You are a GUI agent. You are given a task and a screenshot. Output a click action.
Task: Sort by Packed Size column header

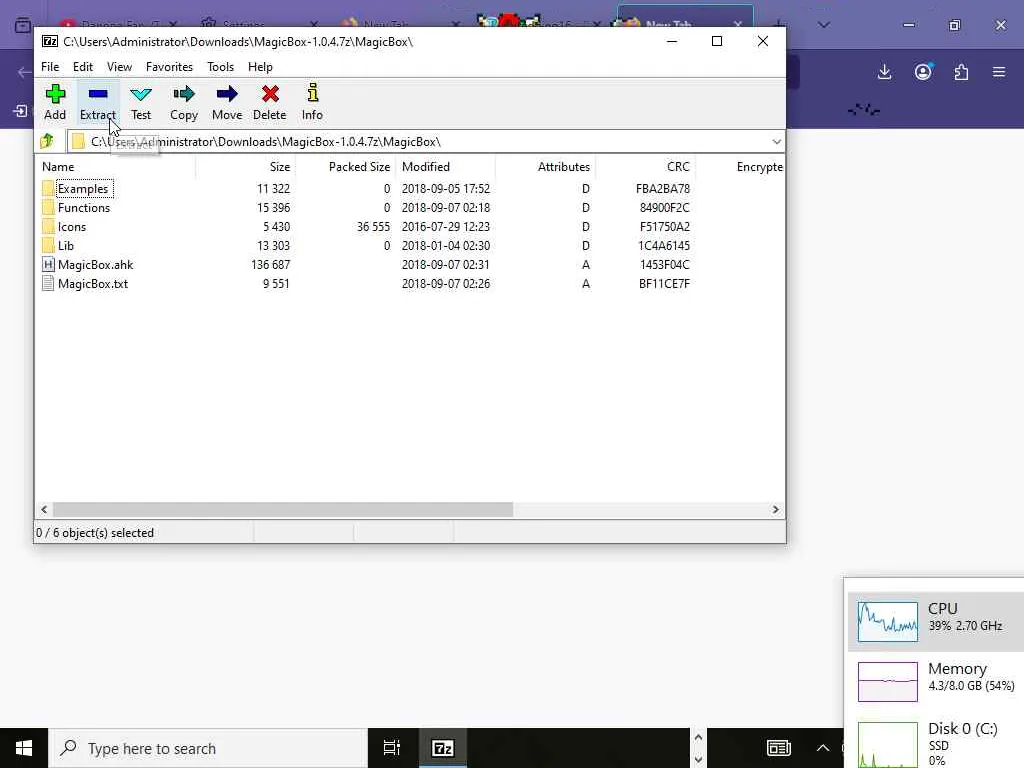coord(345,167)
